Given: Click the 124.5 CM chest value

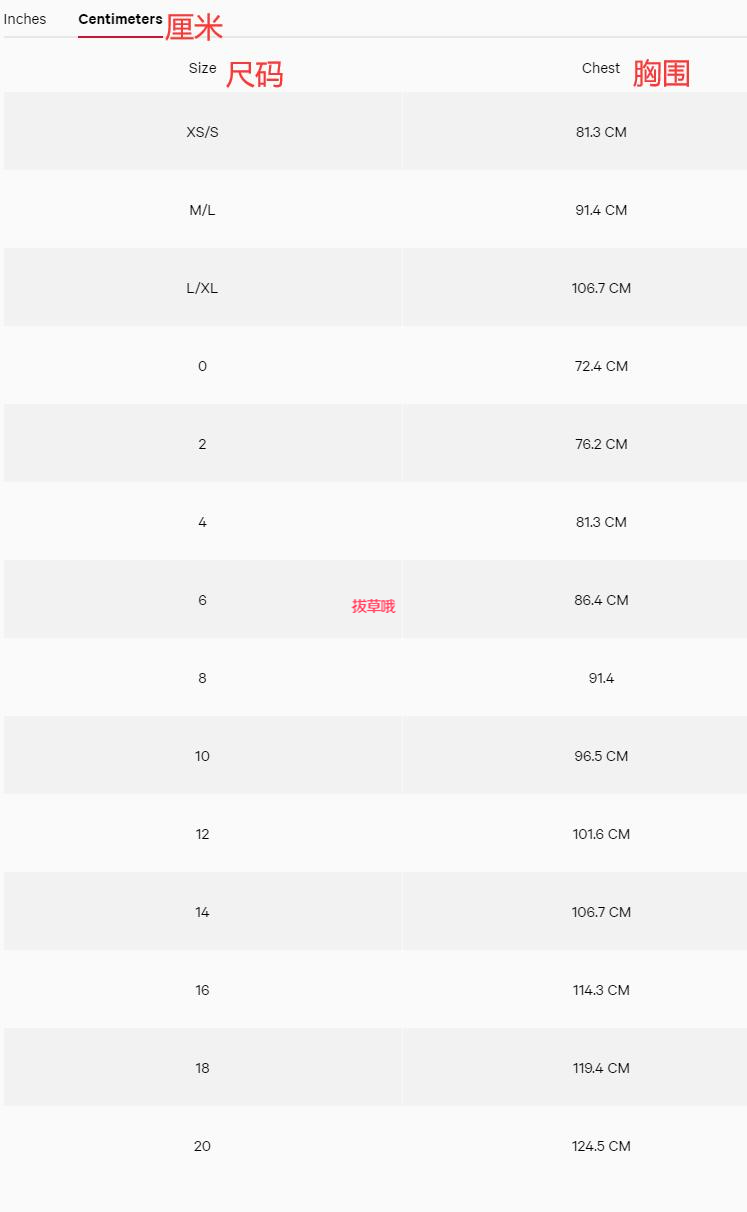Looking at the screenshot, I should tap(601, 1146).
